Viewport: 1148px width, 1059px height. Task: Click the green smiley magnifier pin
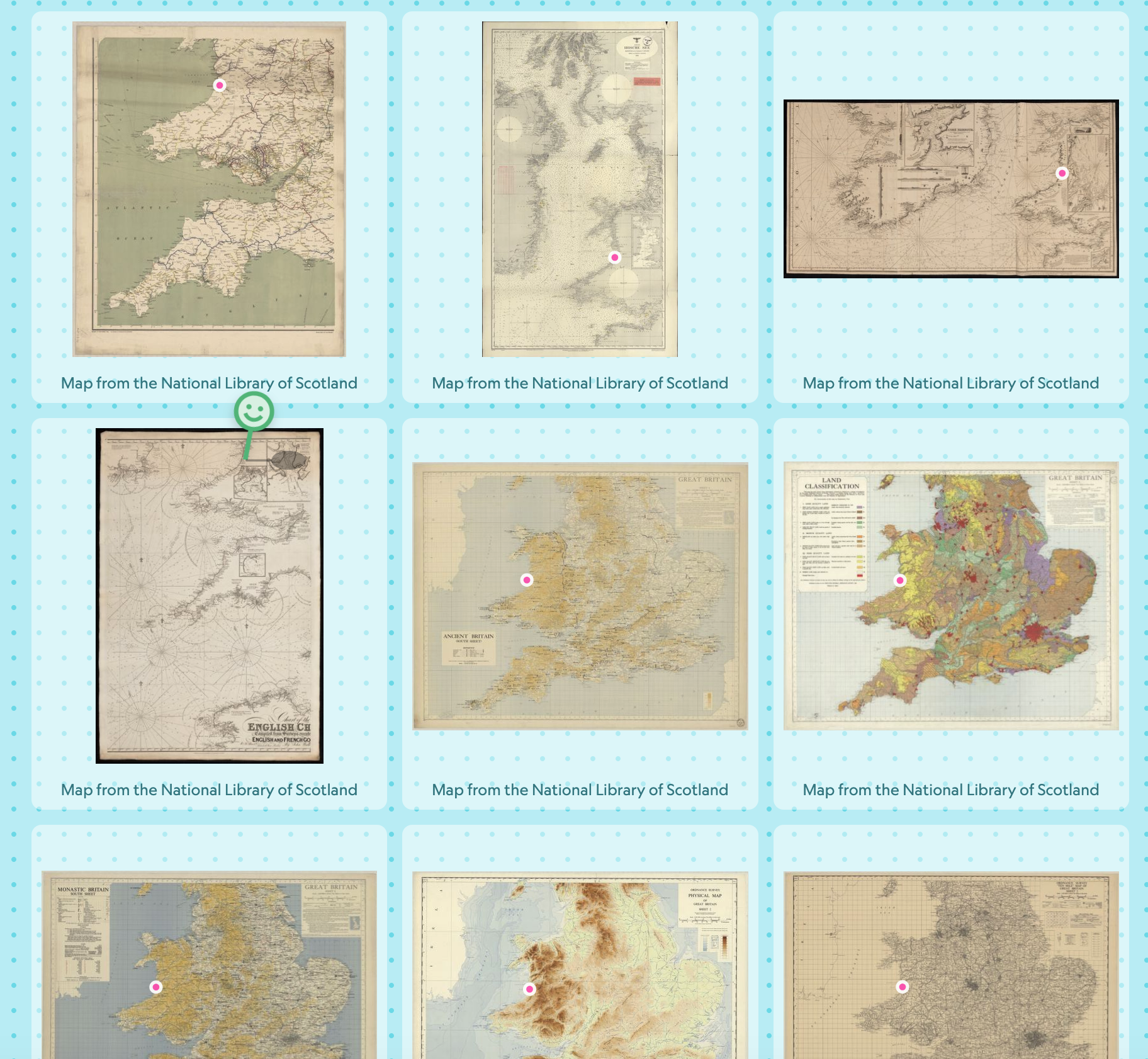click(254, 412)
